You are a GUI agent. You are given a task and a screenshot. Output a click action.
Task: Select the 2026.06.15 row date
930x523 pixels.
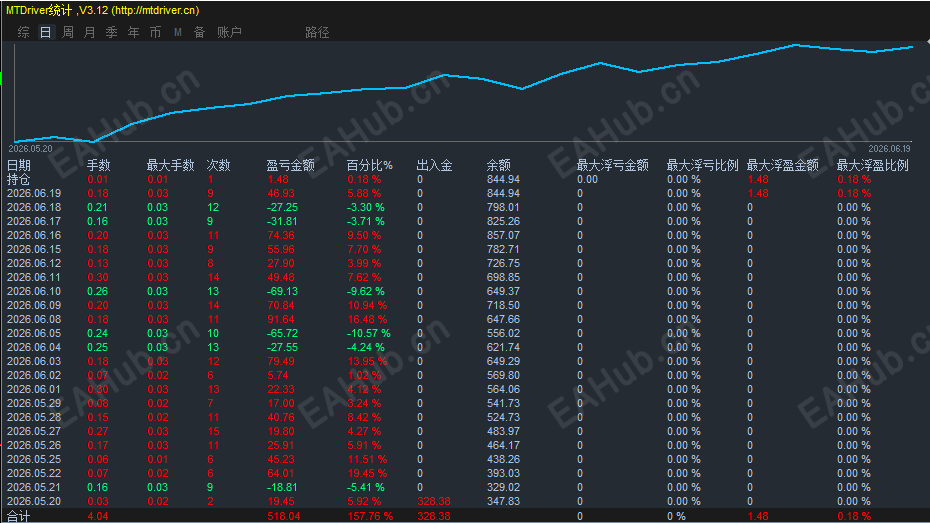34,249
